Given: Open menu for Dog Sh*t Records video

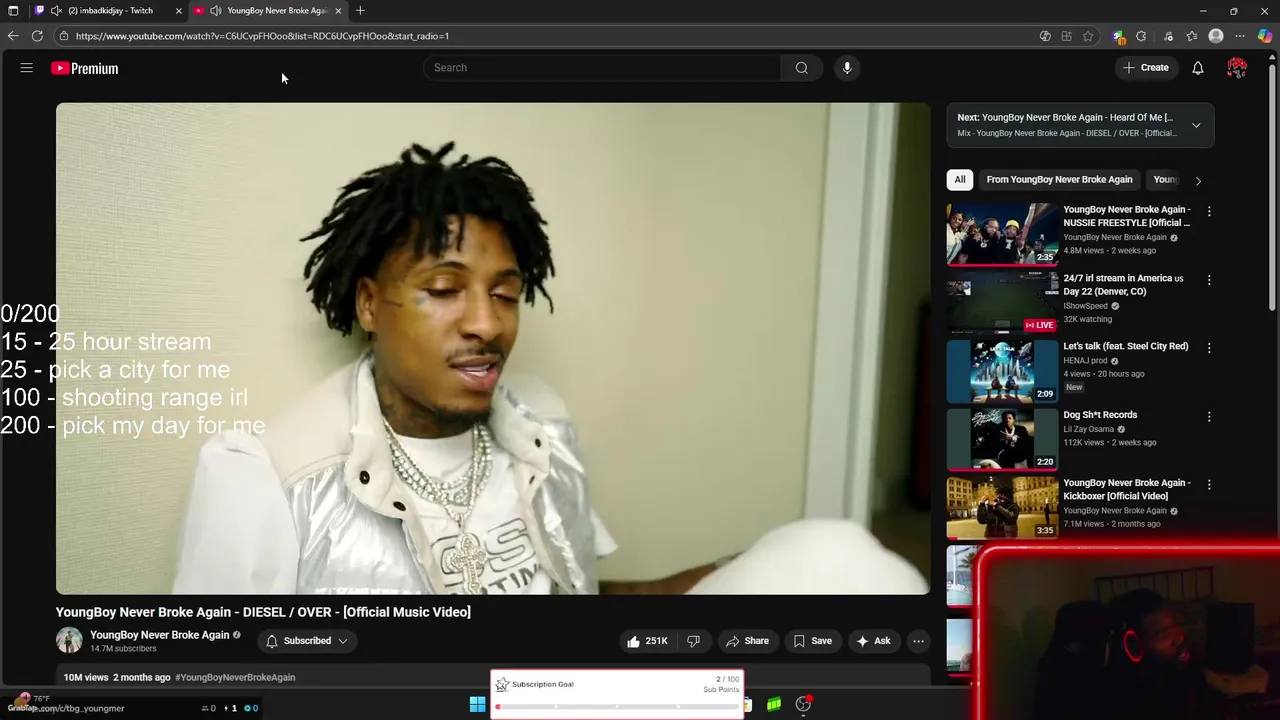Looking at the screenshot, I should (x=1209, y=416).
